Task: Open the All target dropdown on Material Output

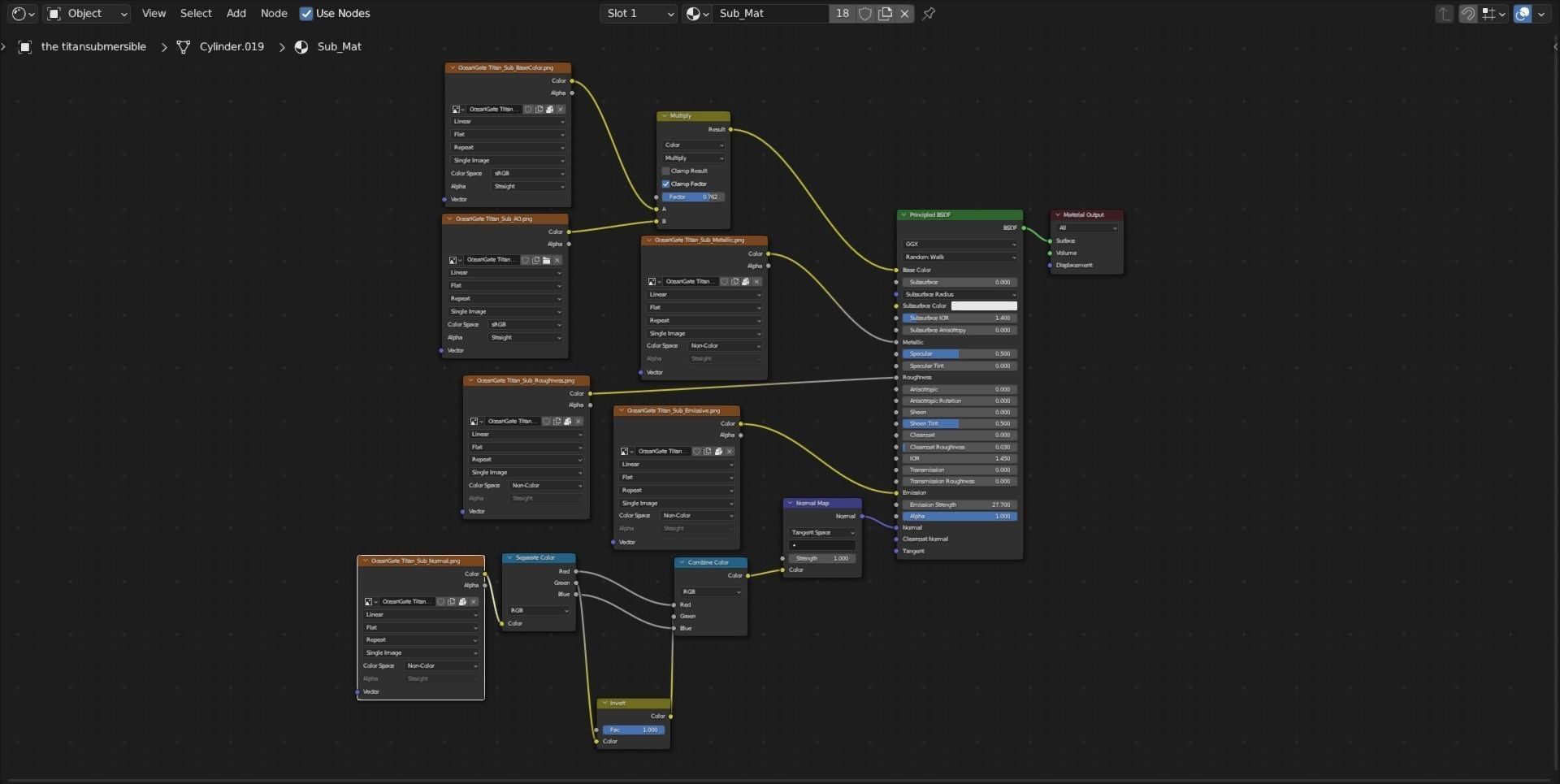Action: pos(1087,227)
